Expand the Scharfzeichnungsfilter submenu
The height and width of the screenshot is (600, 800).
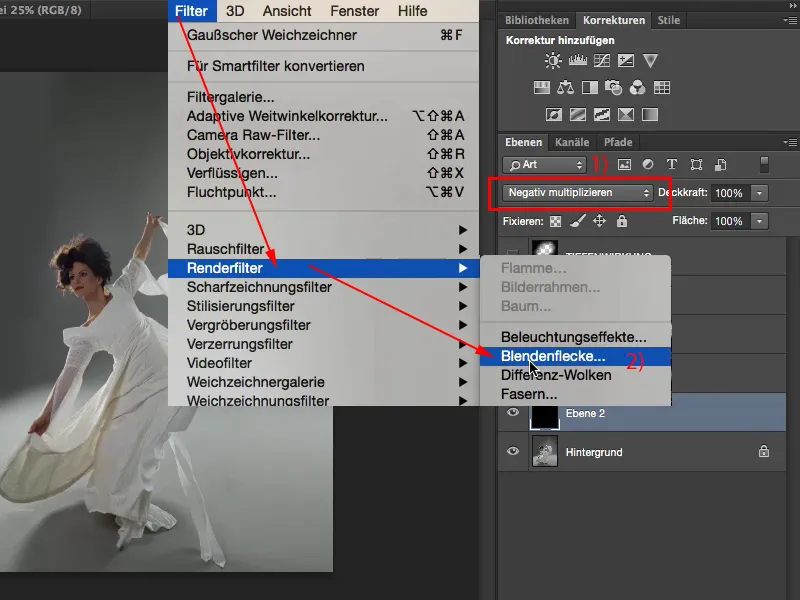click(323, 287)
